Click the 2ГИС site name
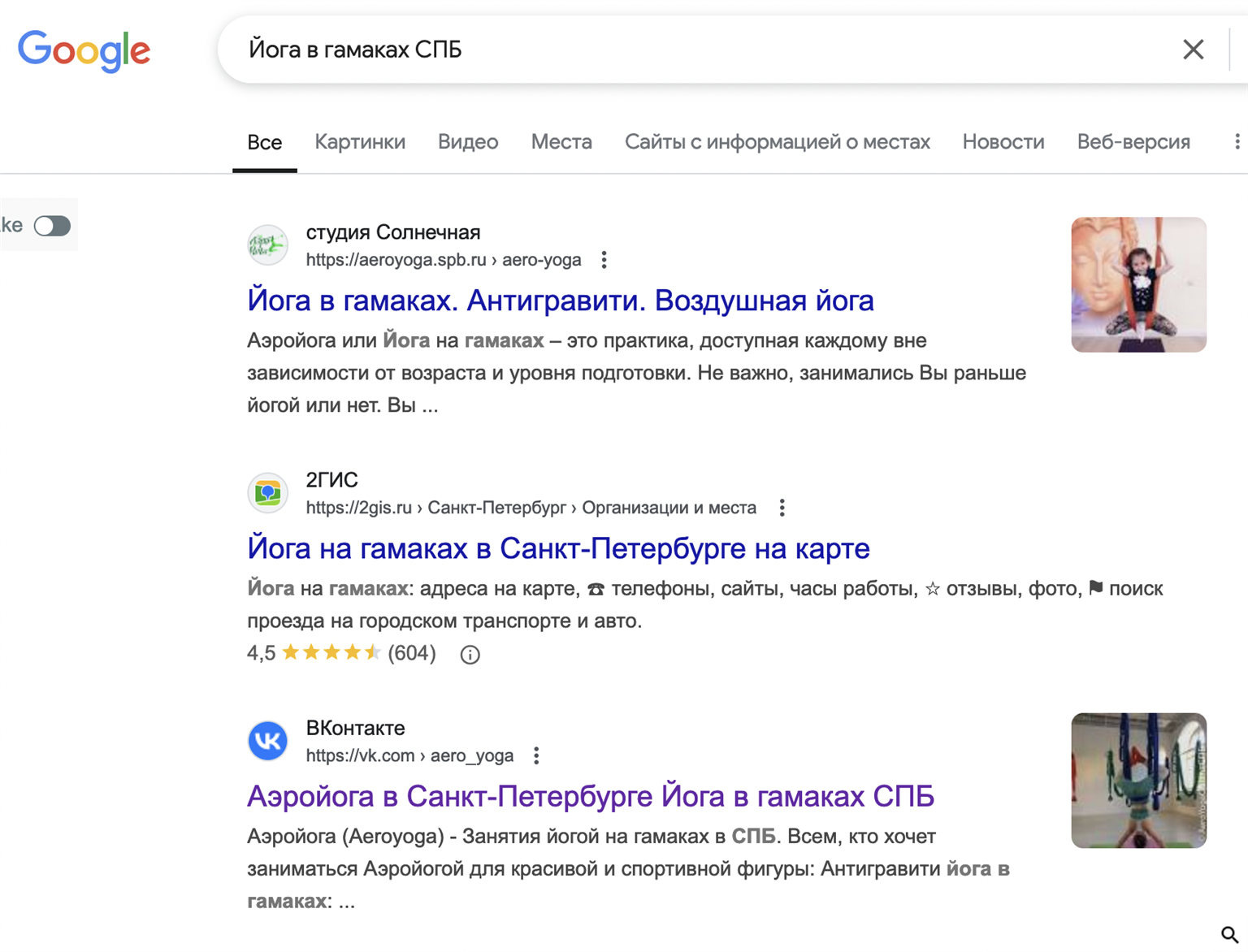The image size is (1248, 952). [331, 480]
